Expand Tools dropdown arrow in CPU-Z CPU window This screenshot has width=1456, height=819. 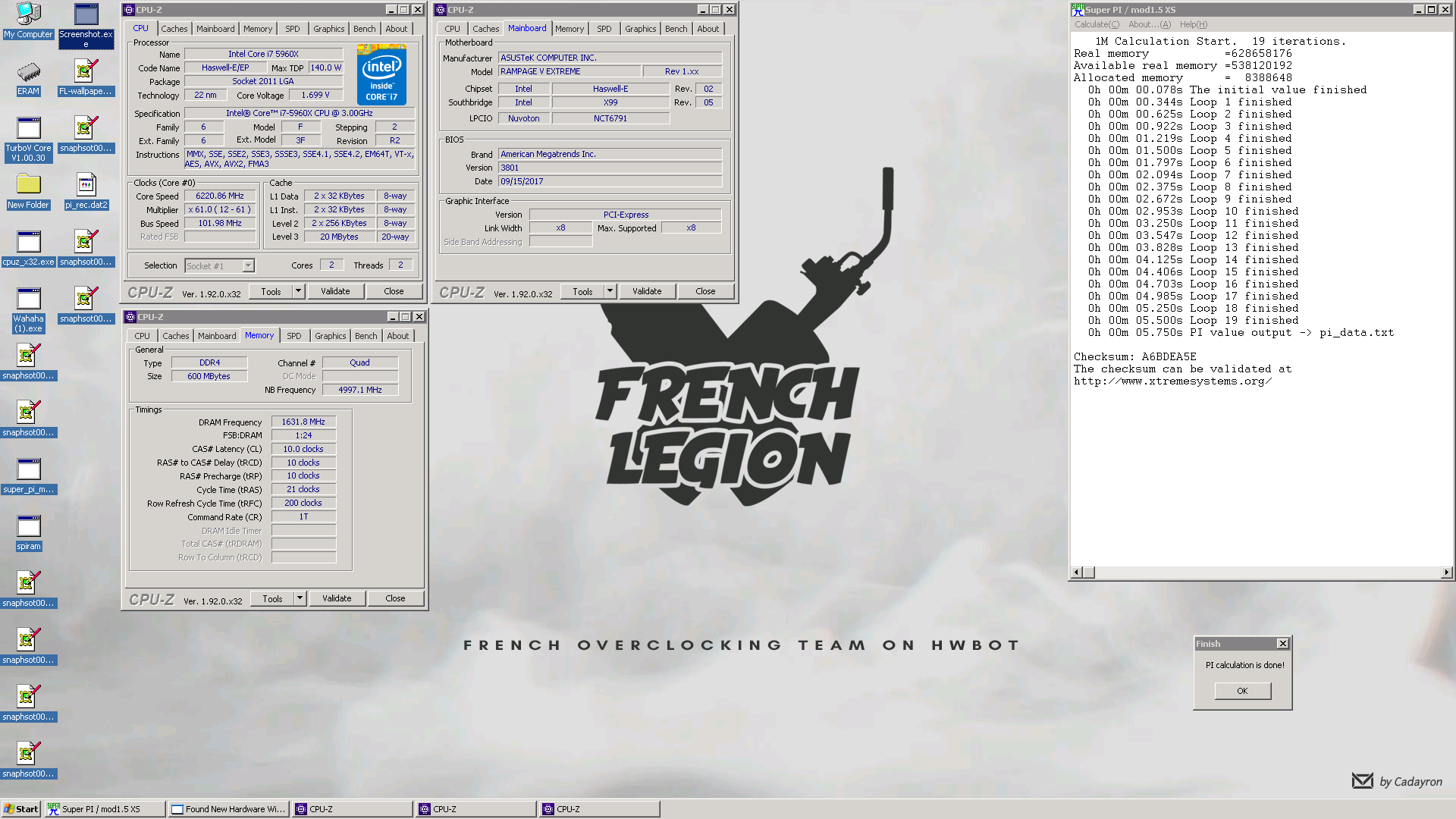pos(299,291)
